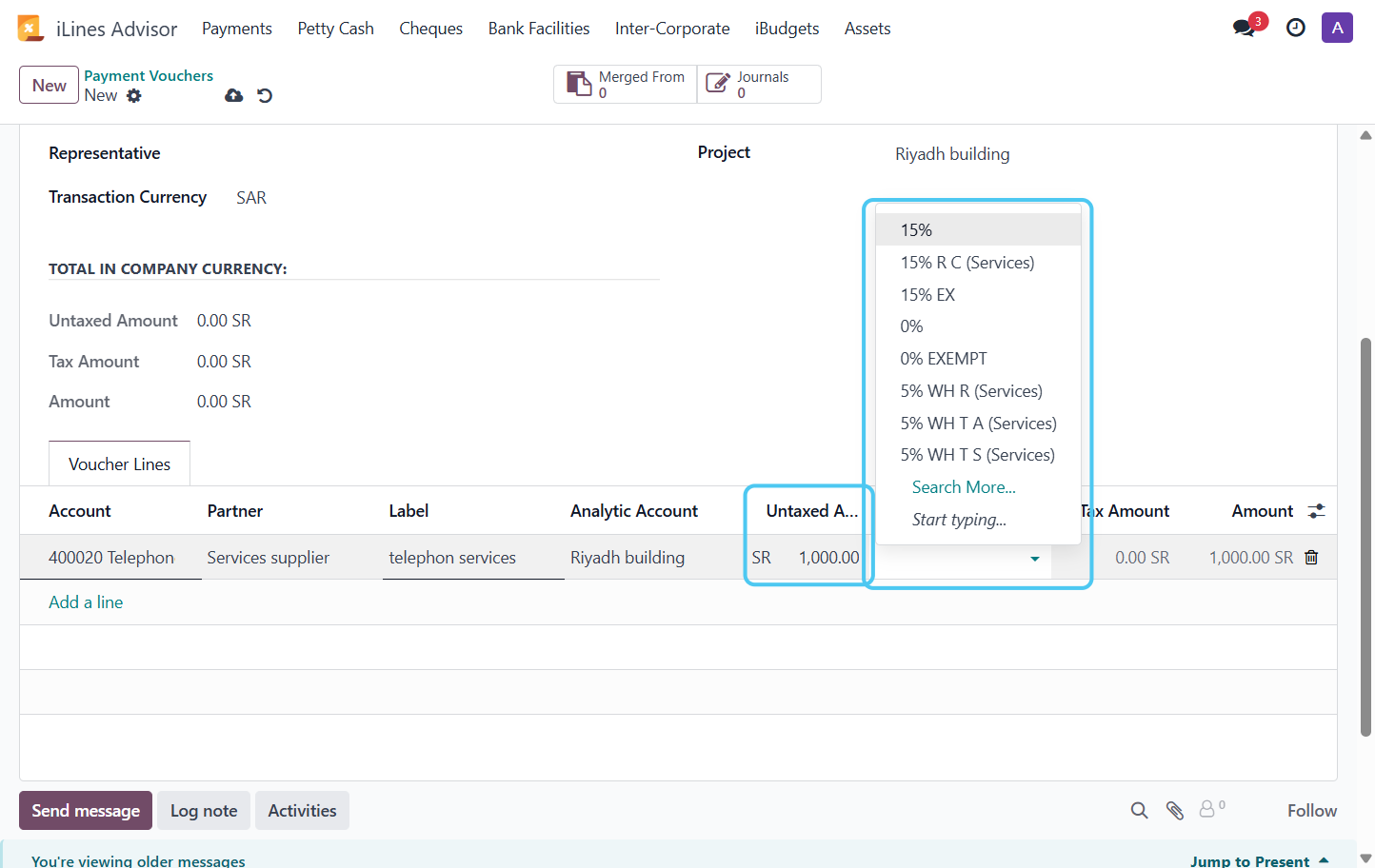Click the iLines Advisor logo icon
The image size is (1375, 868).
point(30,29)
